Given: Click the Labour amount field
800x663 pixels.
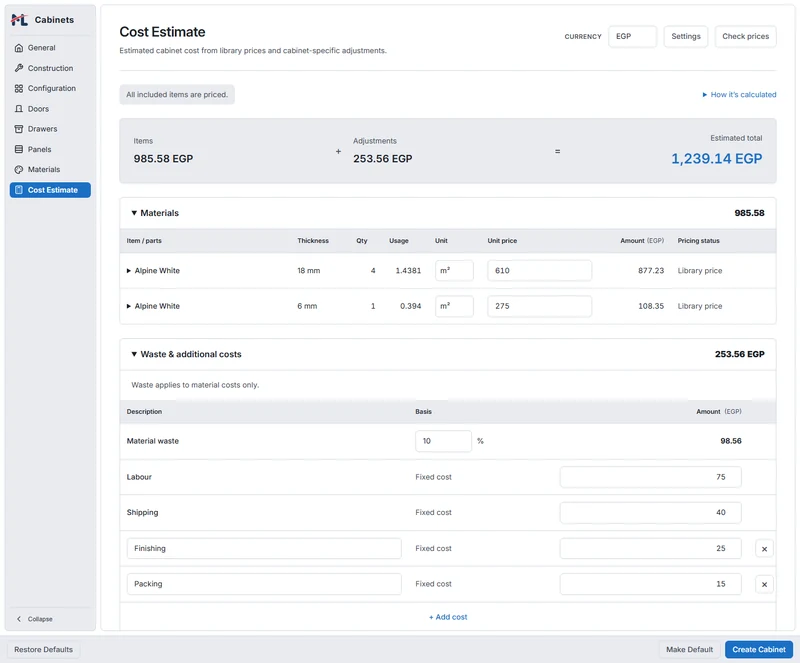Looking at the screenshot, I should 651,477.
